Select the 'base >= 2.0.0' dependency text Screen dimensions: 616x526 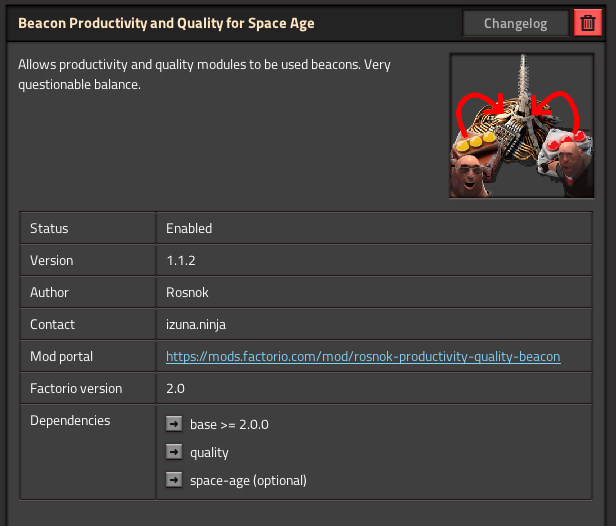point(229,424)
